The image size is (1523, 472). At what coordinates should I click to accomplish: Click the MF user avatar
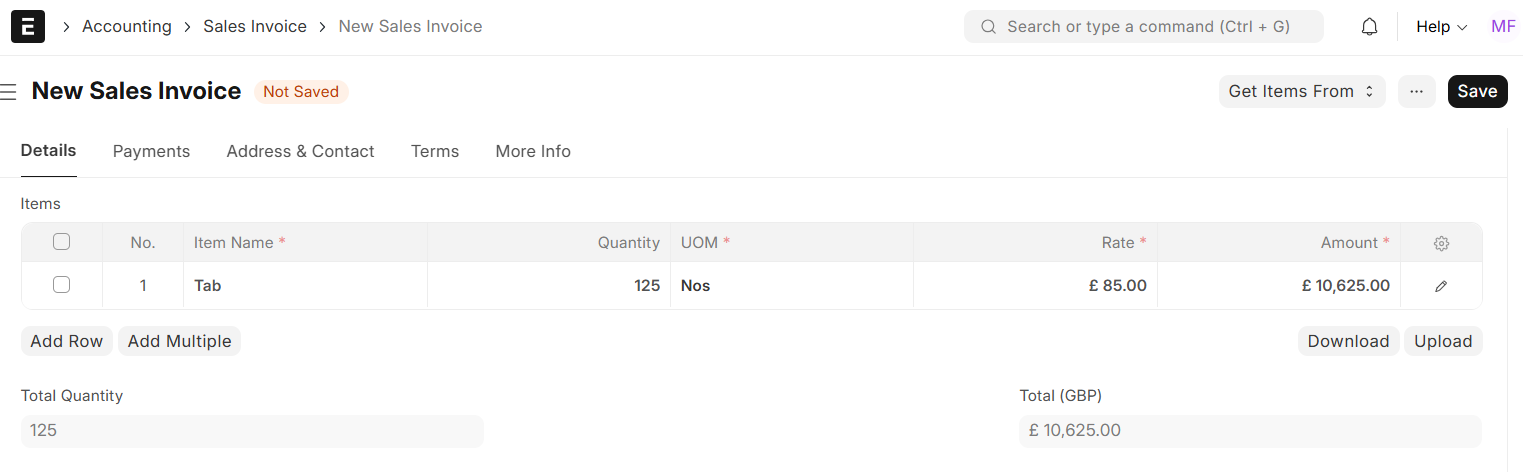[x=1503, y=27]
